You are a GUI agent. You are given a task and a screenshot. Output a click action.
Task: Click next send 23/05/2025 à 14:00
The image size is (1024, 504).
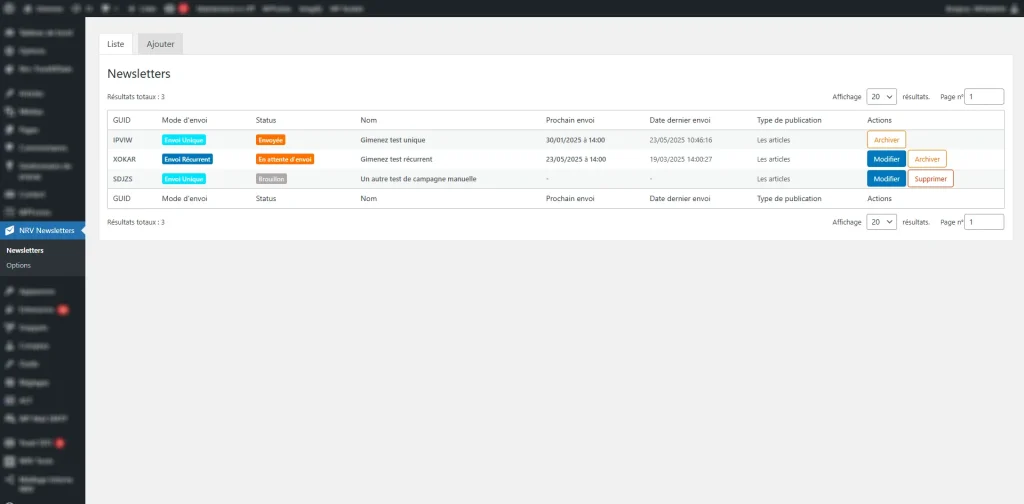click(576, 159)
